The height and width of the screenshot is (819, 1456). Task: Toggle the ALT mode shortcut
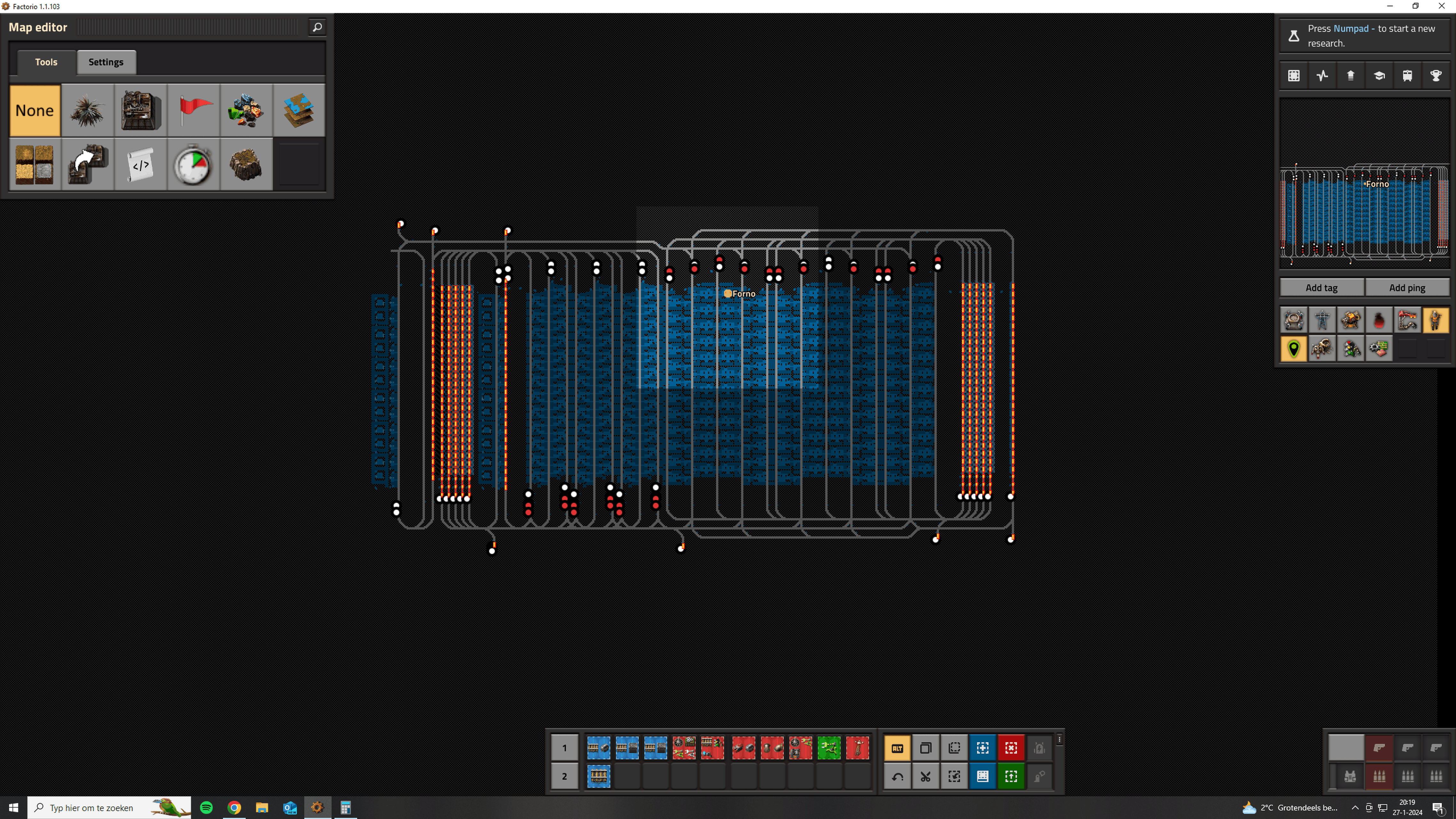(897, 748)
